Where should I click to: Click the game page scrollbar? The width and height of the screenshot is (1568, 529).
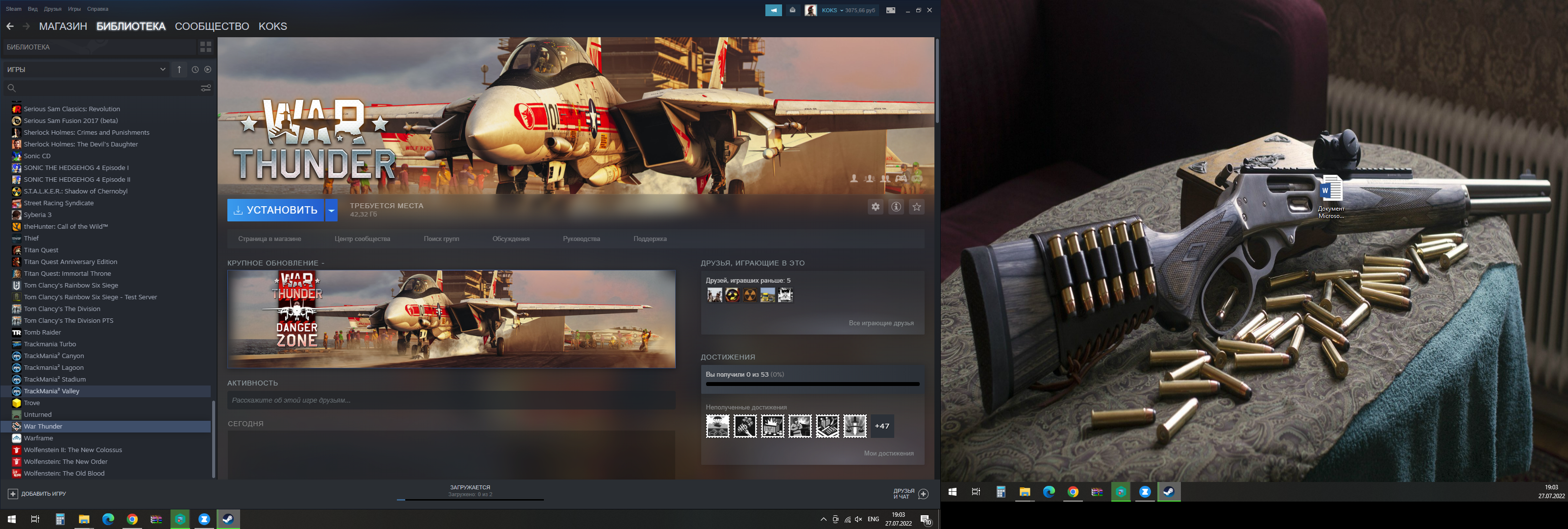937,80
